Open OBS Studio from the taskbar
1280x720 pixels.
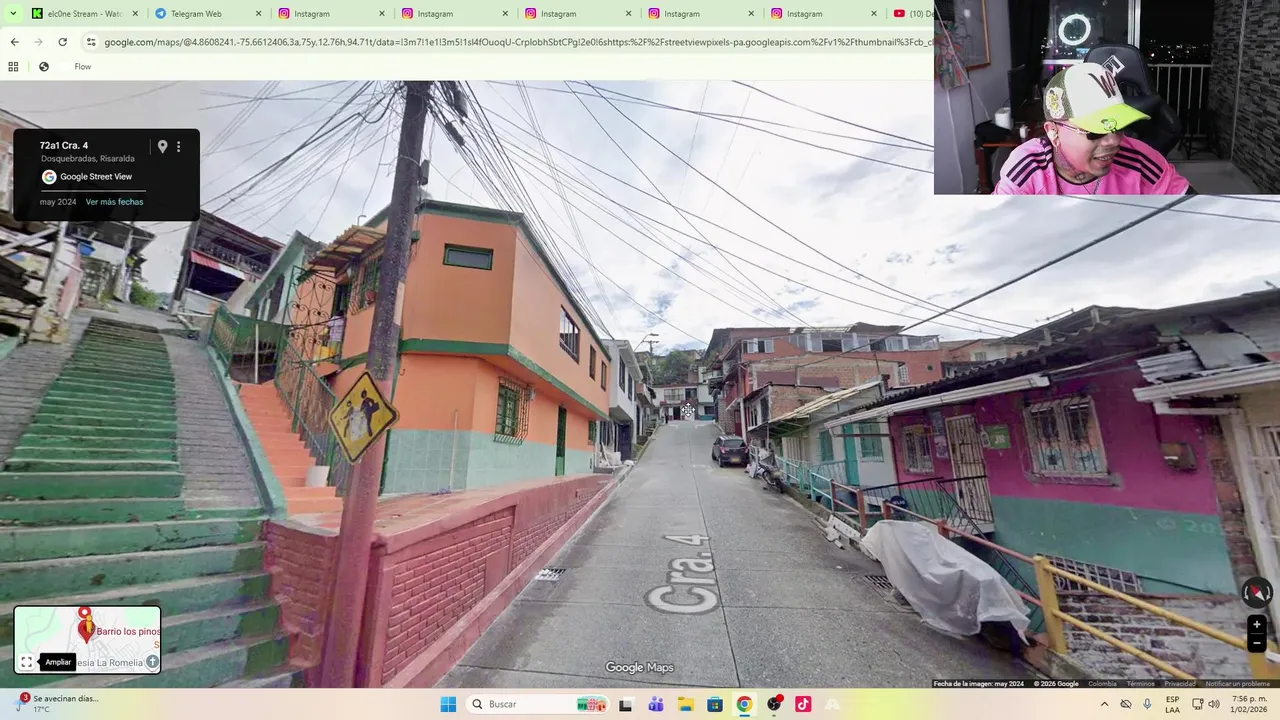click(x=774, y=704)
